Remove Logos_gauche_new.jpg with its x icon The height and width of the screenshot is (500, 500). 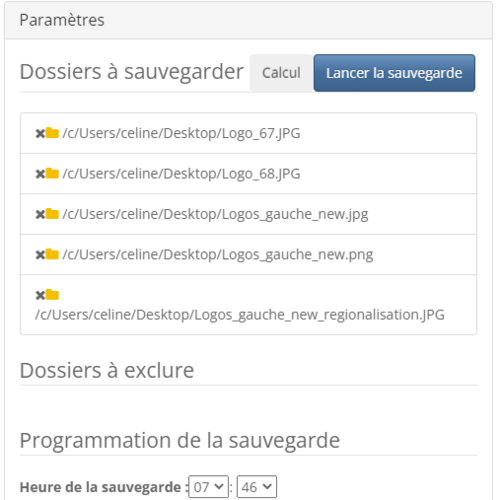click(x=40, y=214)
